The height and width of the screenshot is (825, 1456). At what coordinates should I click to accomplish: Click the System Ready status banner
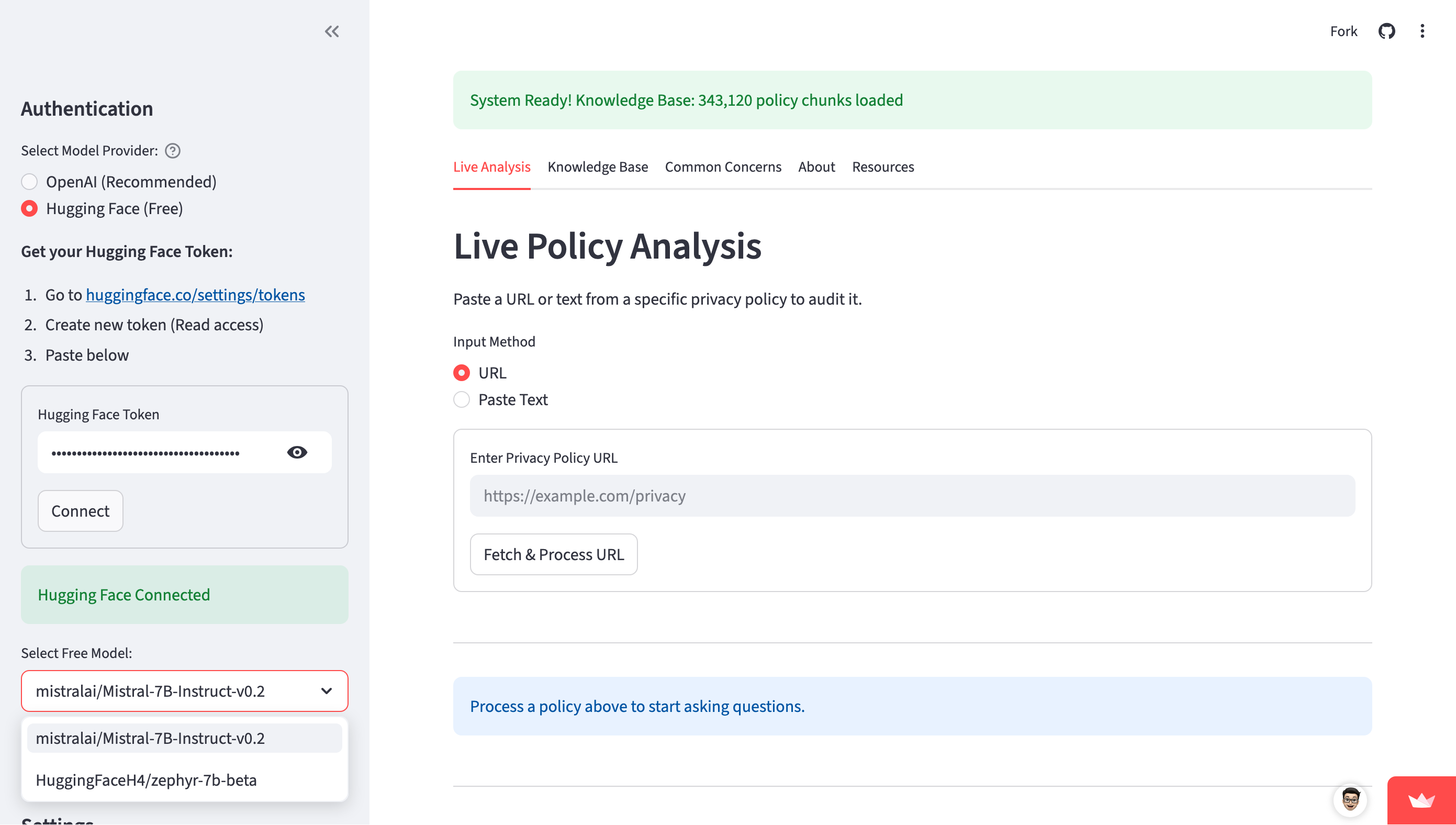click(912, 101)
